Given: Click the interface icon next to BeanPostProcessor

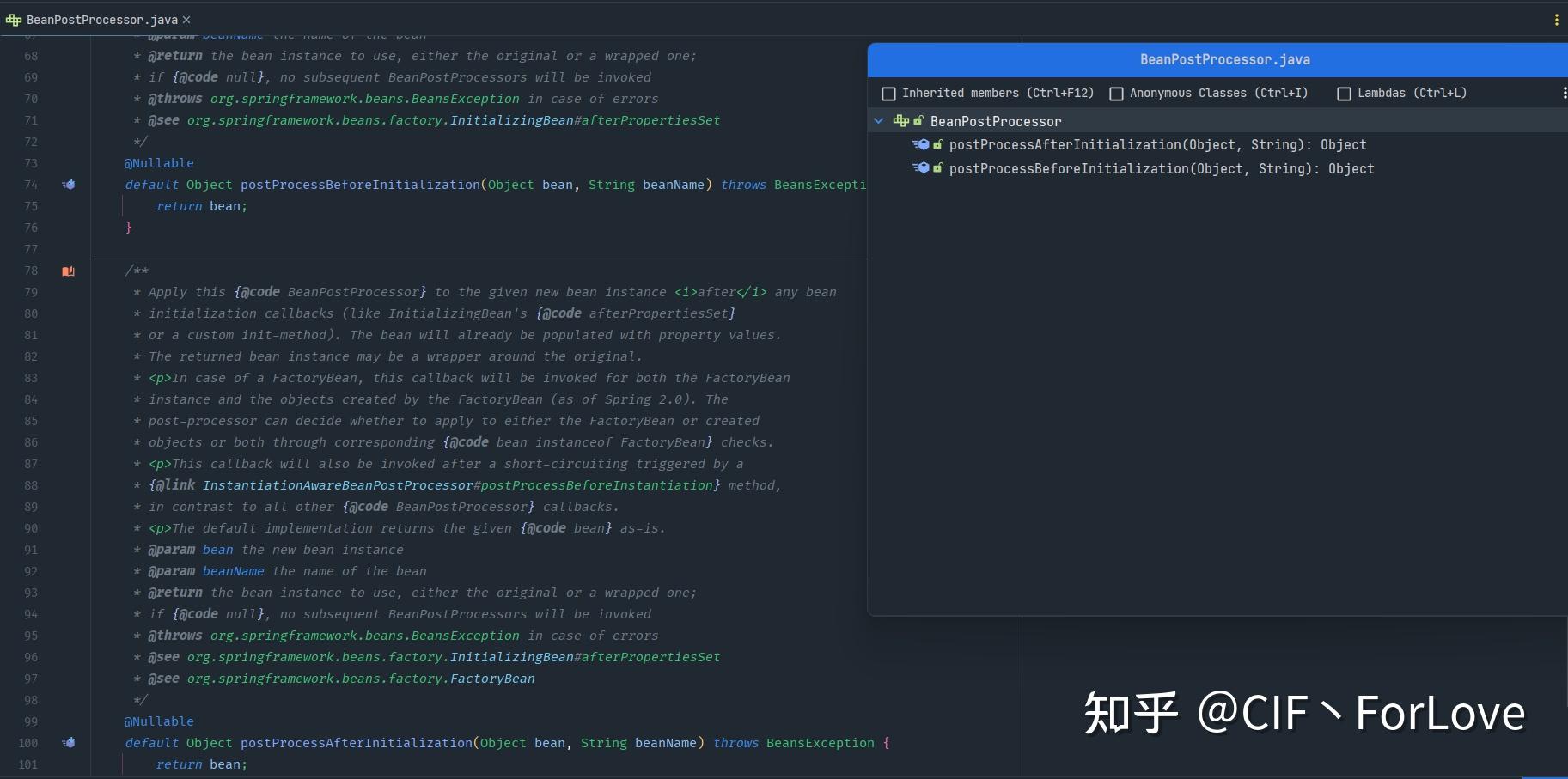Looking at the screenshot, I should (902, 121).
